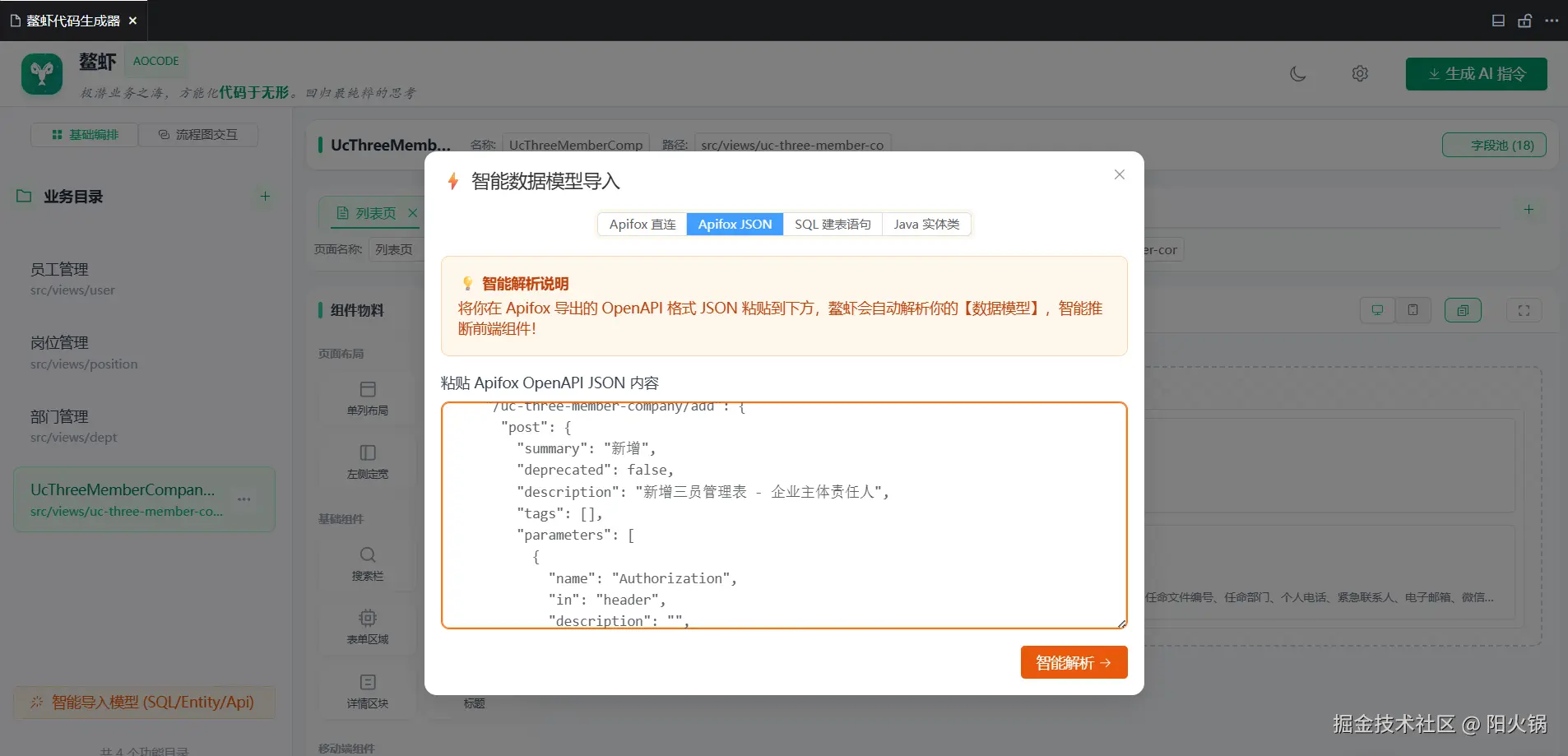Open more options for UcThreeMemberCompan item

pos(244,499)
